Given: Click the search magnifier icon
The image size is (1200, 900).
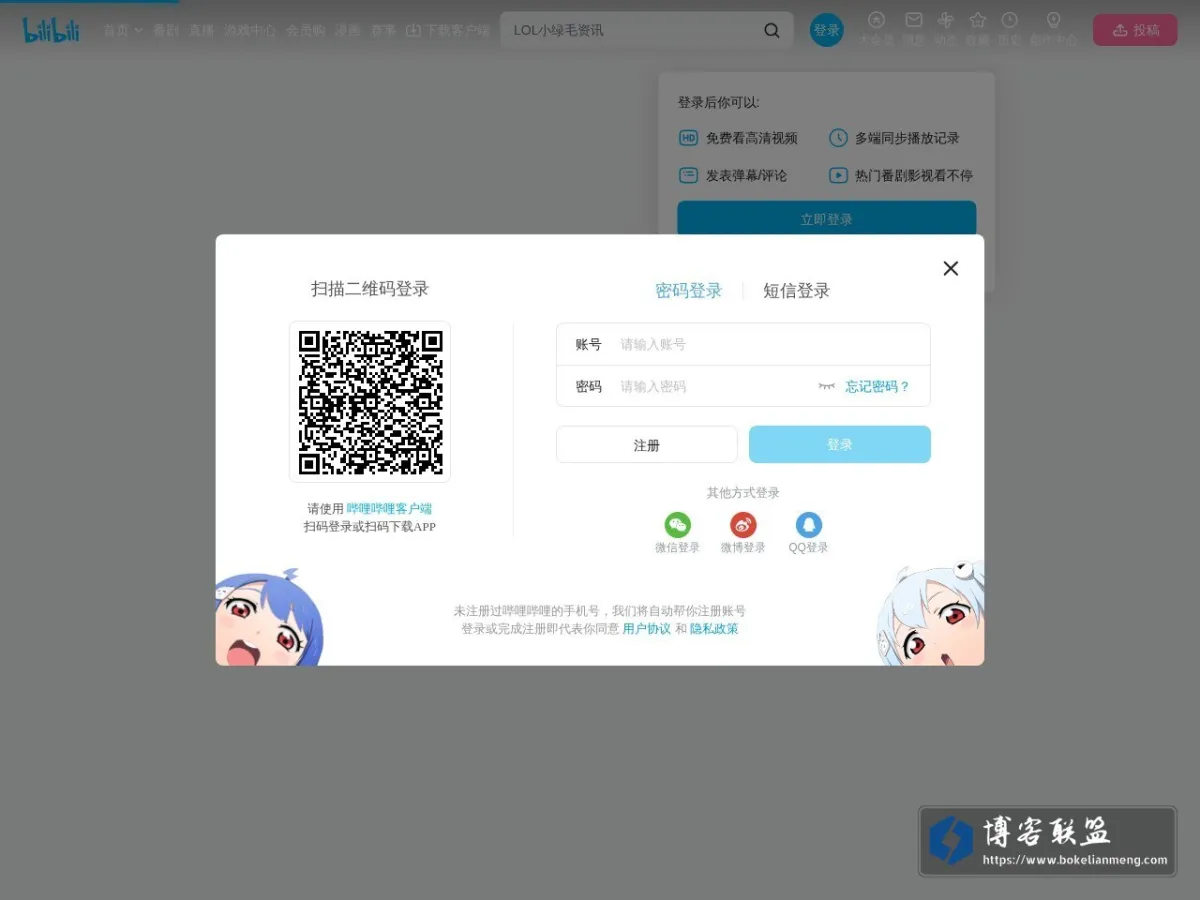Looking at the screenshot, I should (772, 30).
